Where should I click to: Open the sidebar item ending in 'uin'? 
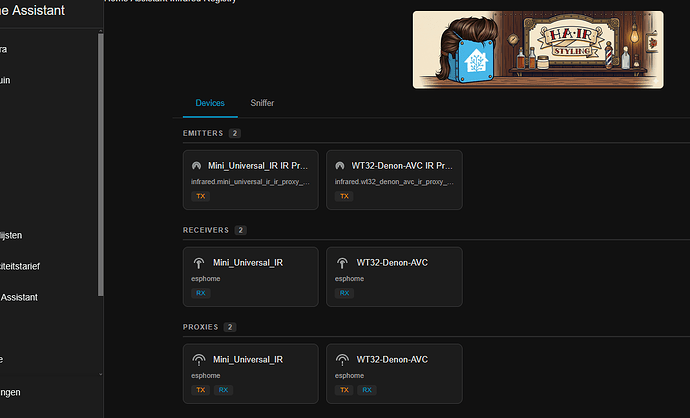pyautogui.click(x=5, y=80)
